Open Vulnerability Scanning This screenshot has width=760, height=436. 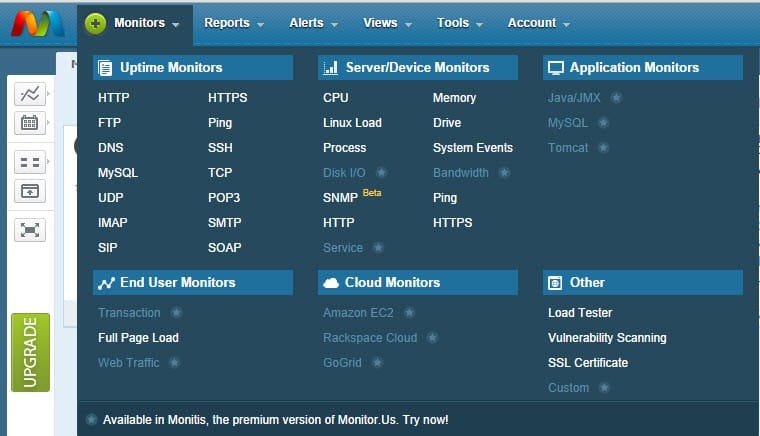coord(607,338)
